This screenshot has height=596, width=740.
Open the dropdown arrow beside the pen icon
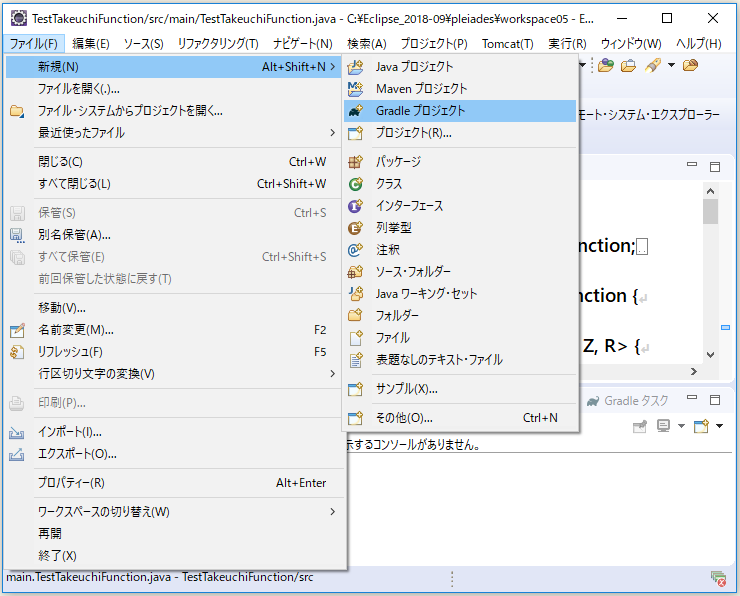tap(672, 65)
